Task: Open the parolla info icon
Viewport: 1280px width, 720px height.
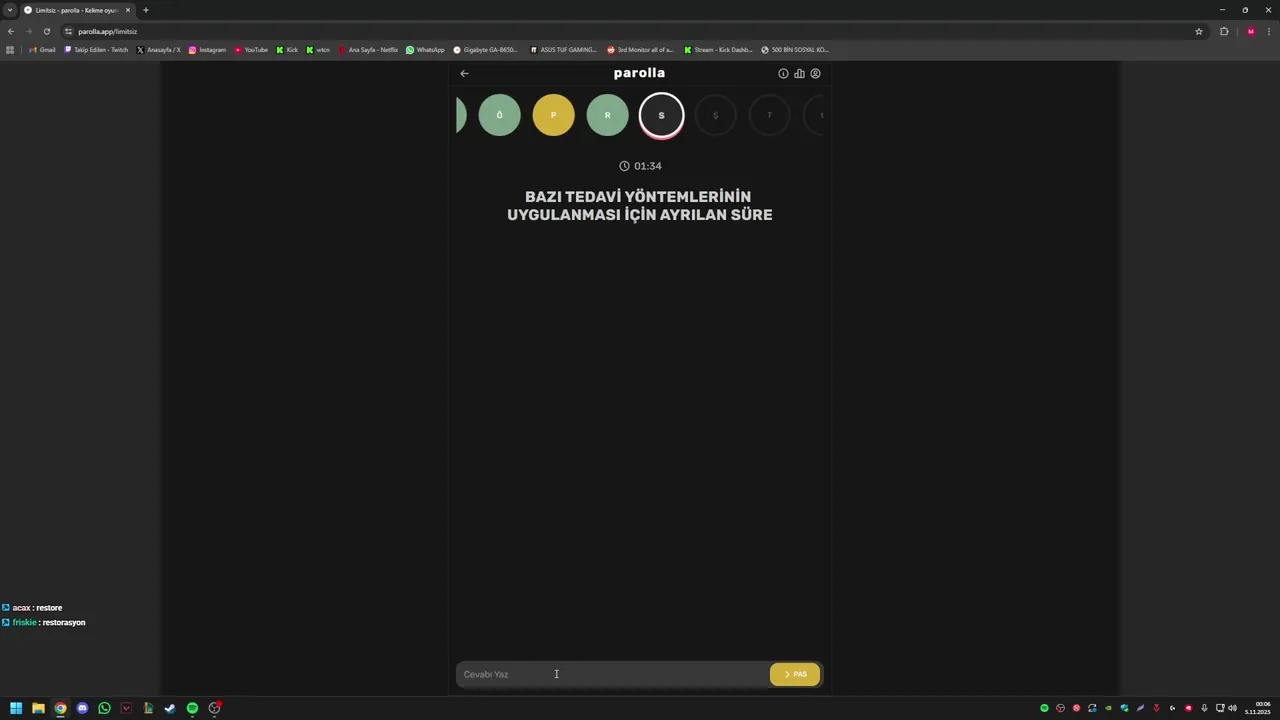Action: [783, 73]
